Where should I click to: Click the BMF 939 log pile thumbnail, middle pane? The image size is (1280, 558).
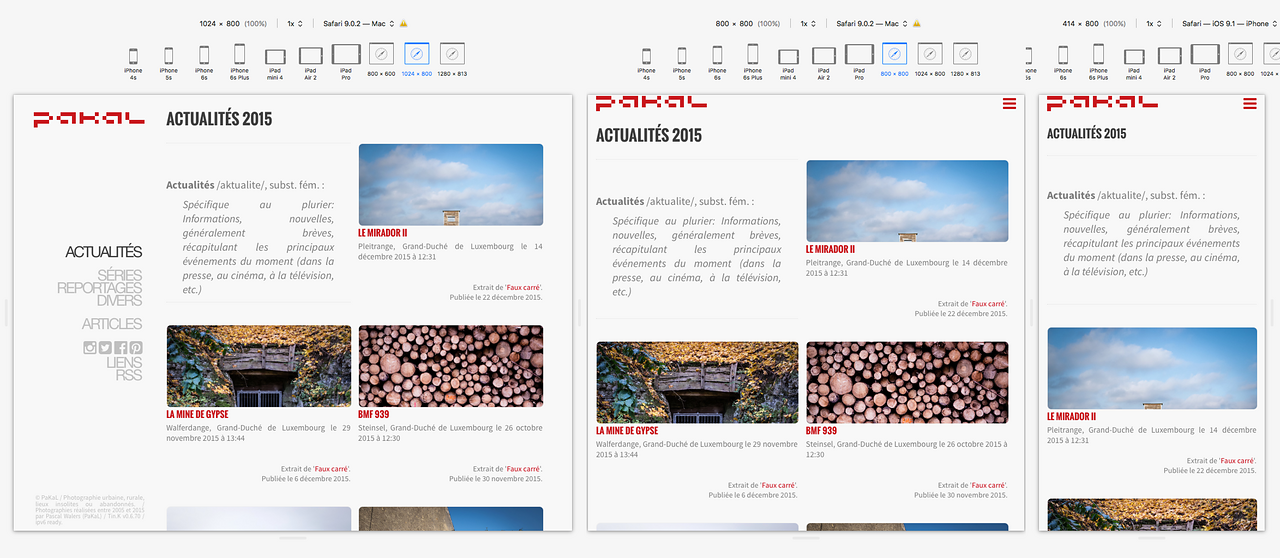907,382
